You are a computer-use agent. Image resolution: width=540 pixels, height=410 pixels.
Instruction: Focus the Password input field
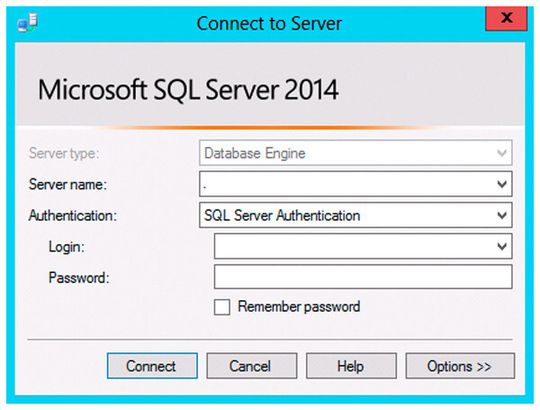pos(363,277)
